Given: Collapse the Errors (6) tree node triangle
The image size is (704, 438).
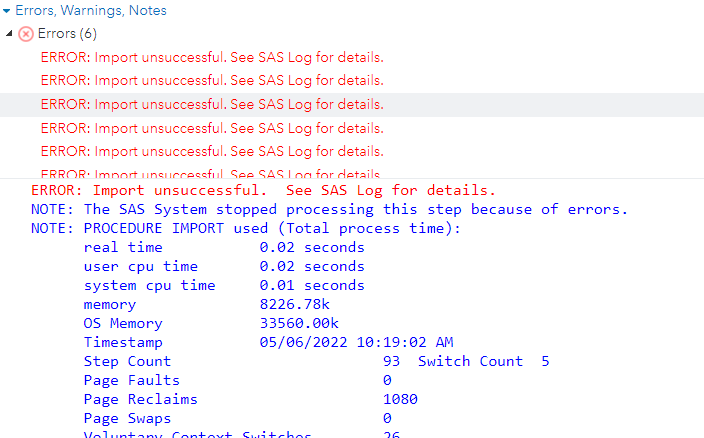Looking at the screenshot, I should point(9,33).
